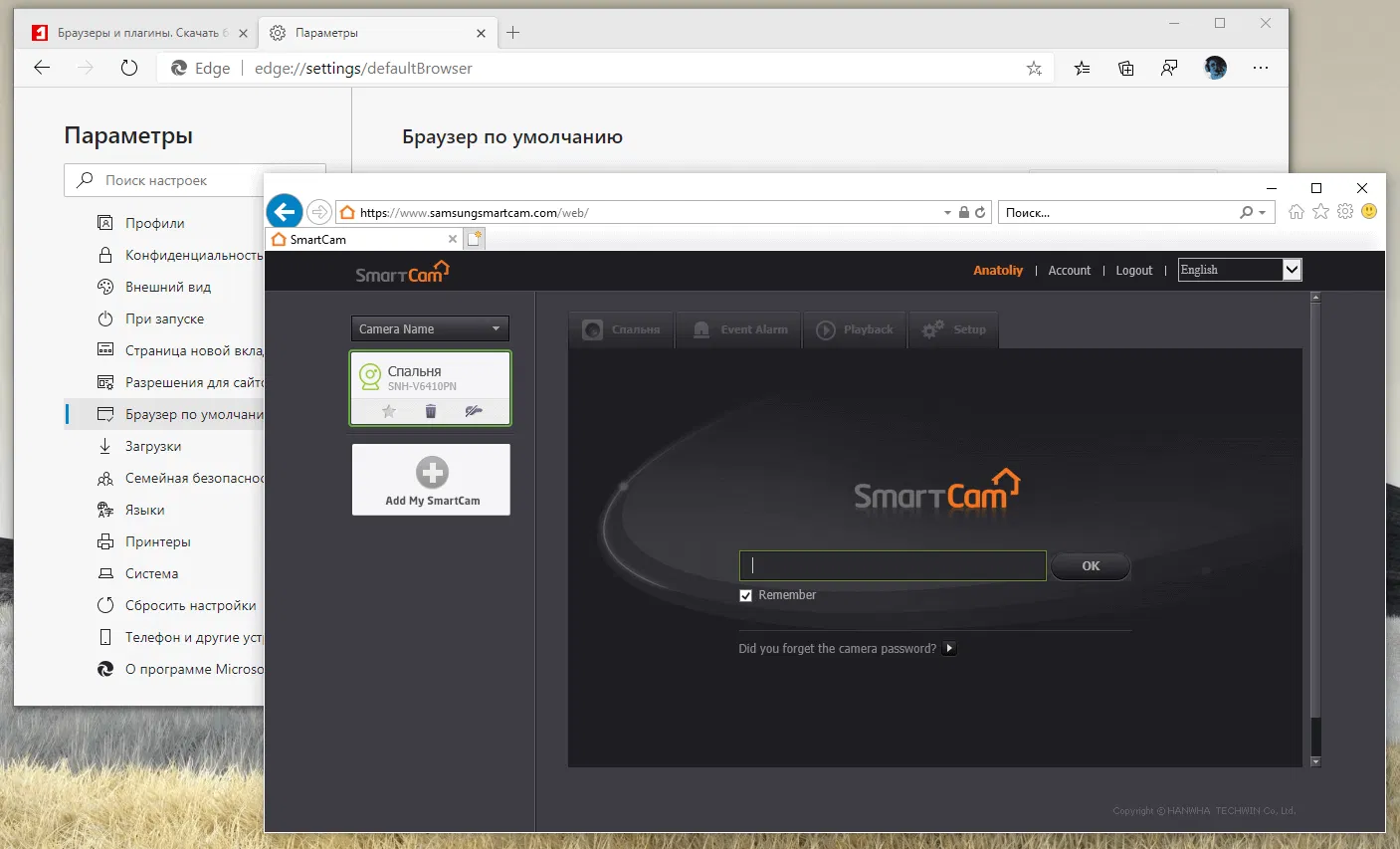1400x849 pixels.
Task: Focus the camera password input field
Action: pos(893,565)
